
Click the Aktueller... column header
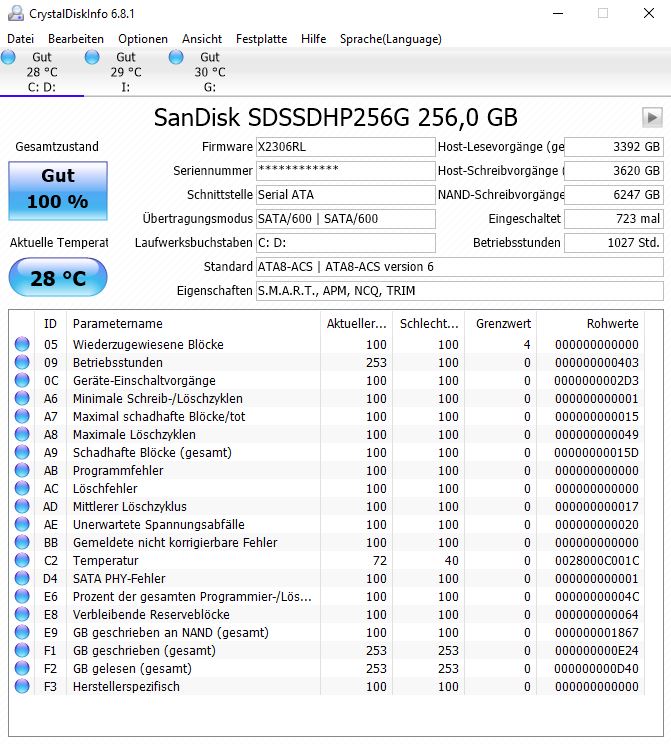pos(356,324)
